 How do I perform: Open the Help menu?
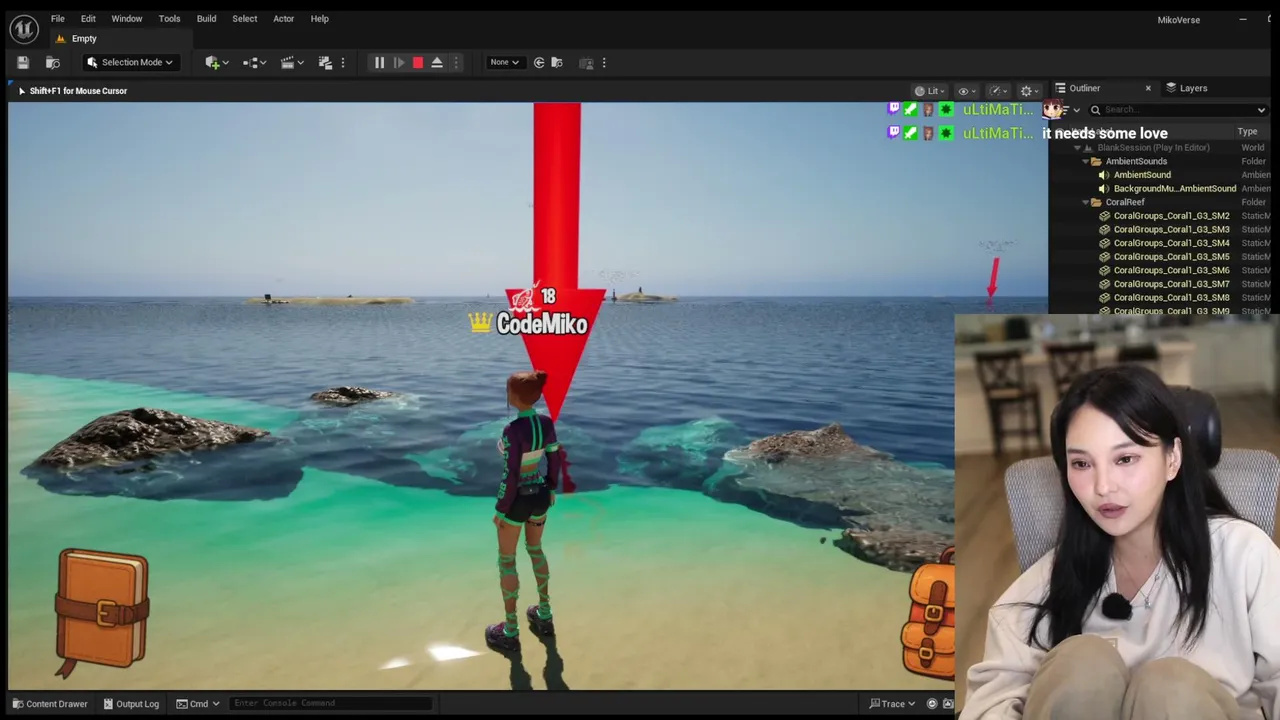(x=320, y=19)
